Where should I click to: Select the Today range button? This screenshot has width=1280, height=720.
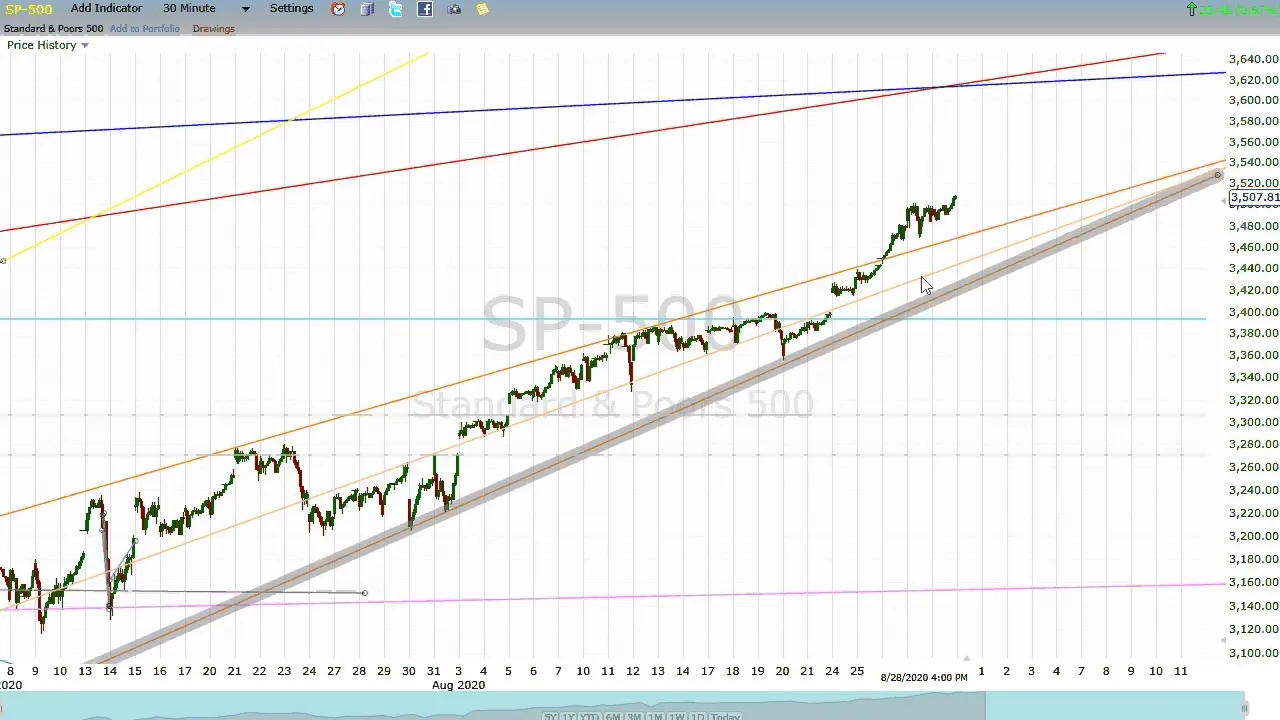coord(725,715)
